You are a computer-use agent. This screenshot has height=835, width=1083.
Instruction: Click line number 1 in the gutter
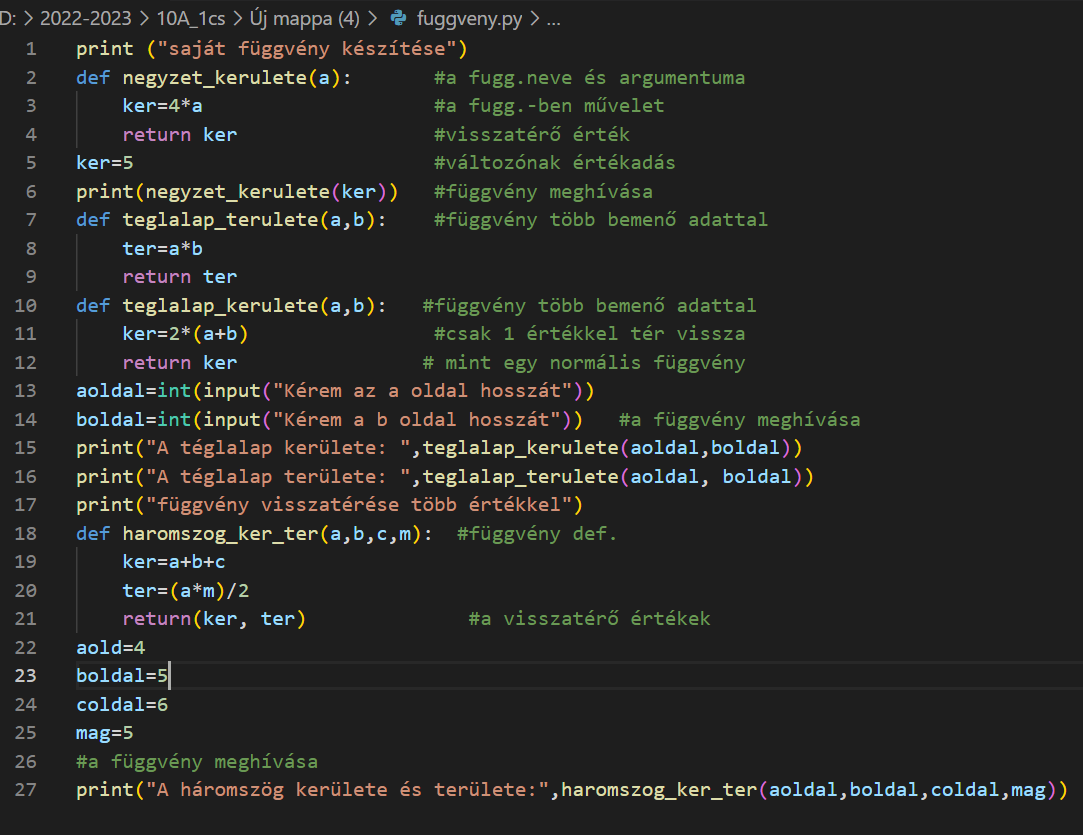coord(30,49)
